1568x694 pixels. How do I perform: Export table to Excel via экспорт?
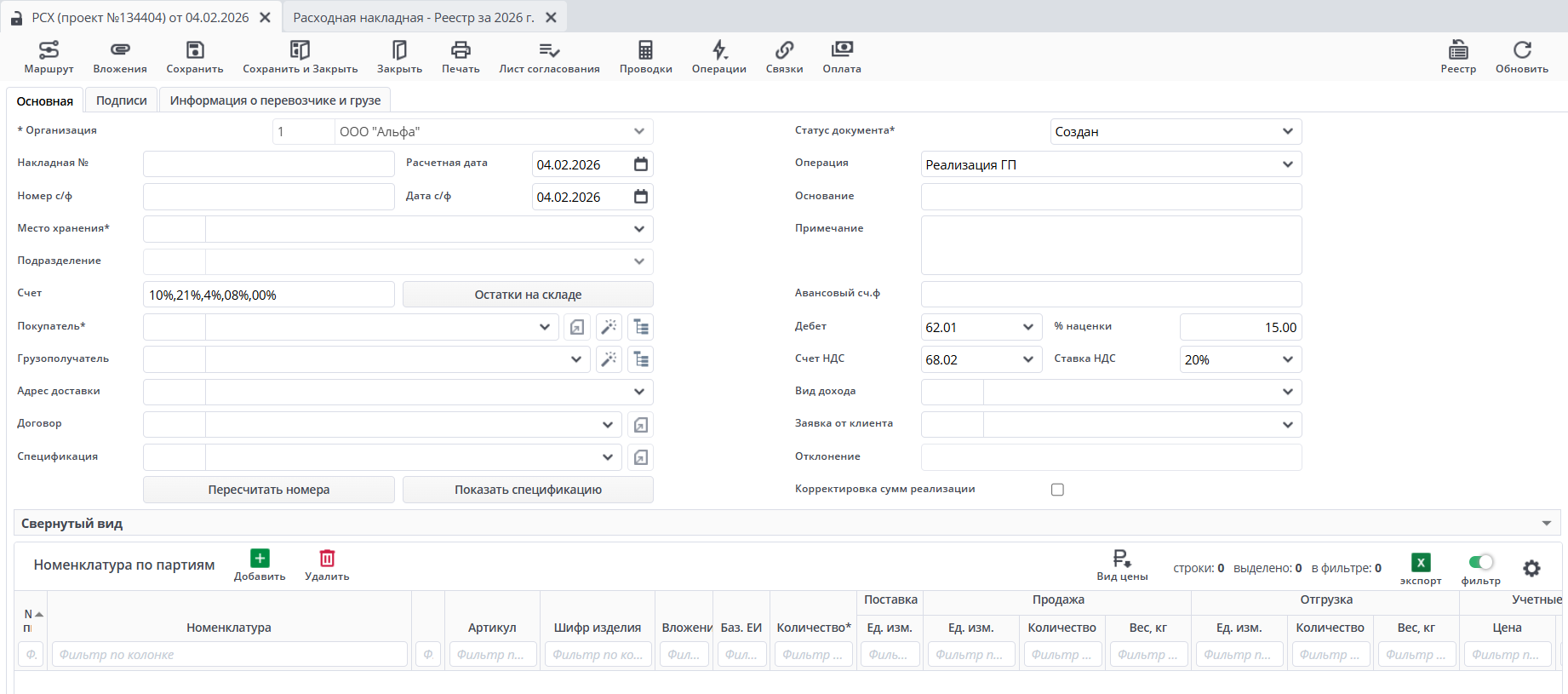click(x=1421, y=563)
